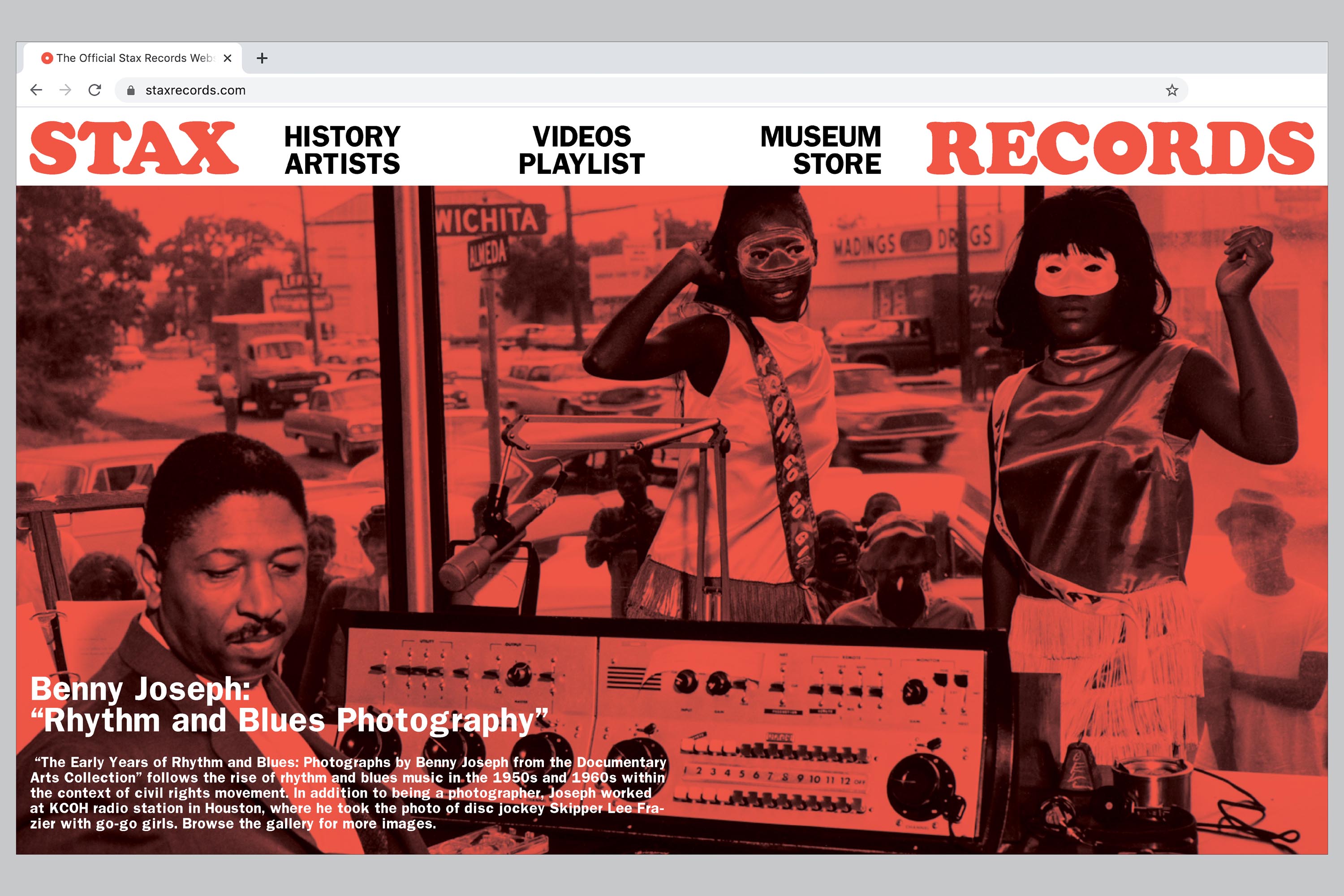The image size is (1344, 896).
Task: Open the HISTORY menu item
Action: (x=342, y=137)
